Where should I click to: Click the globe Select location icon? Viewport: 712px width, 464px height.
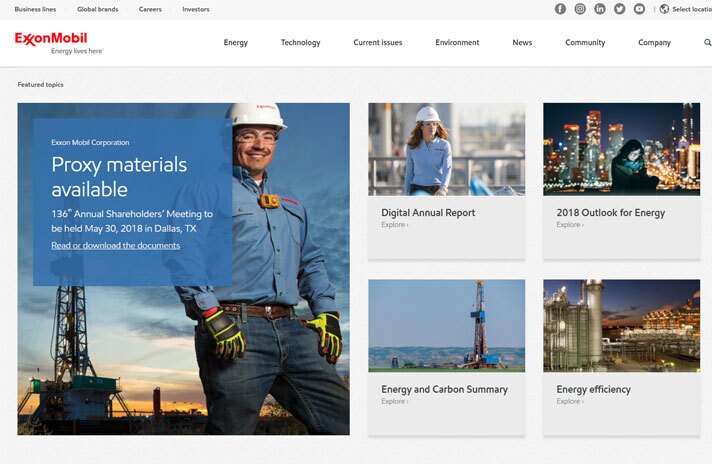(x=664, y=9)
